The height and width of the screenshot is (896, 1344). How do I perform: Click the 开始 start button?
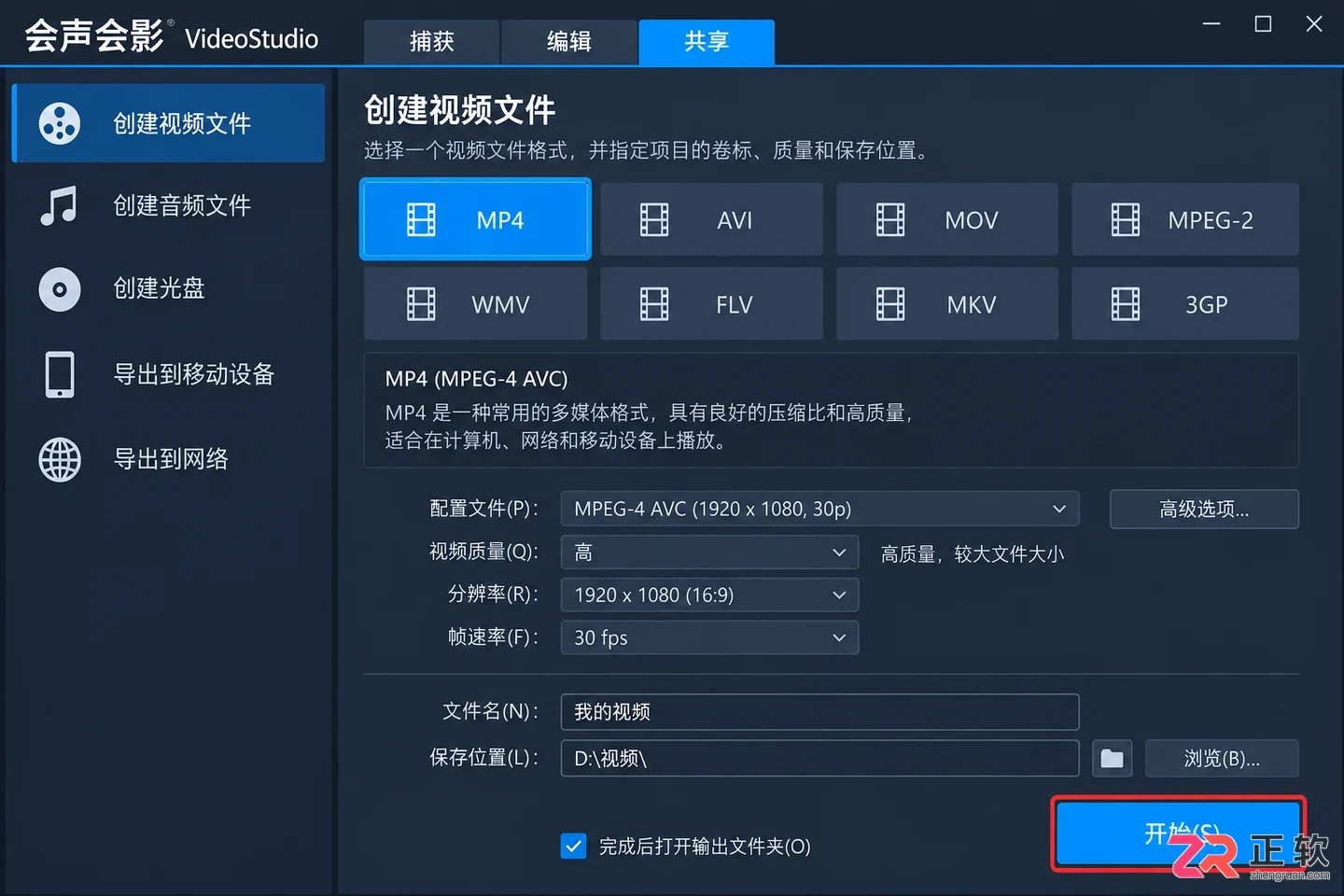[x=1179, y=833]
